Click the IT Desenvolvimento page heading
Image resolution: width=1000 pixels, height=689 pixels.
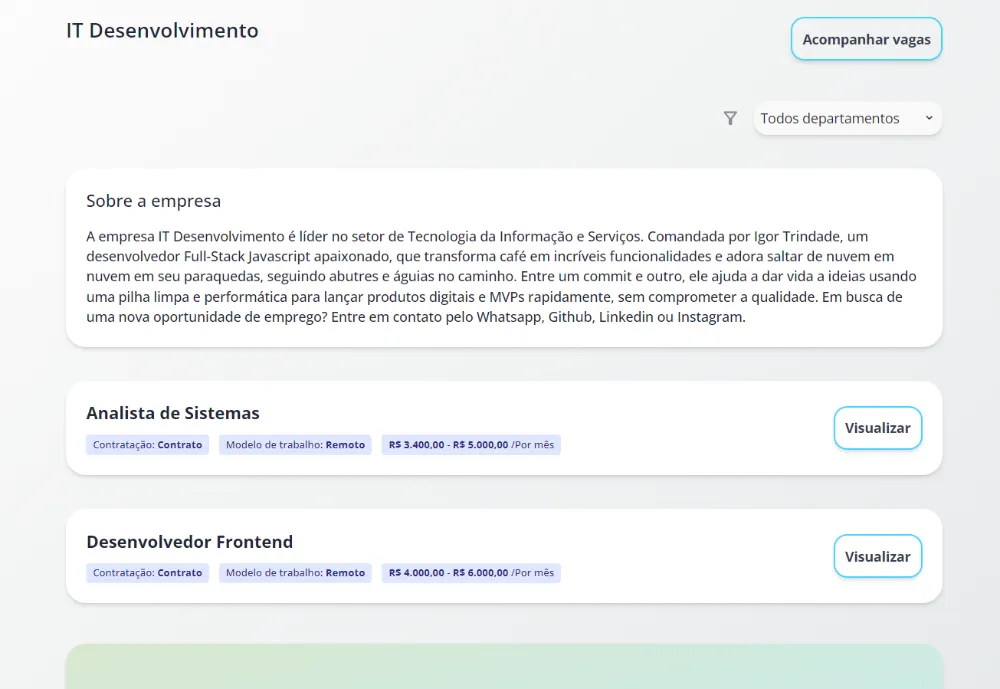pyautogui.click(x=162, y=31)
